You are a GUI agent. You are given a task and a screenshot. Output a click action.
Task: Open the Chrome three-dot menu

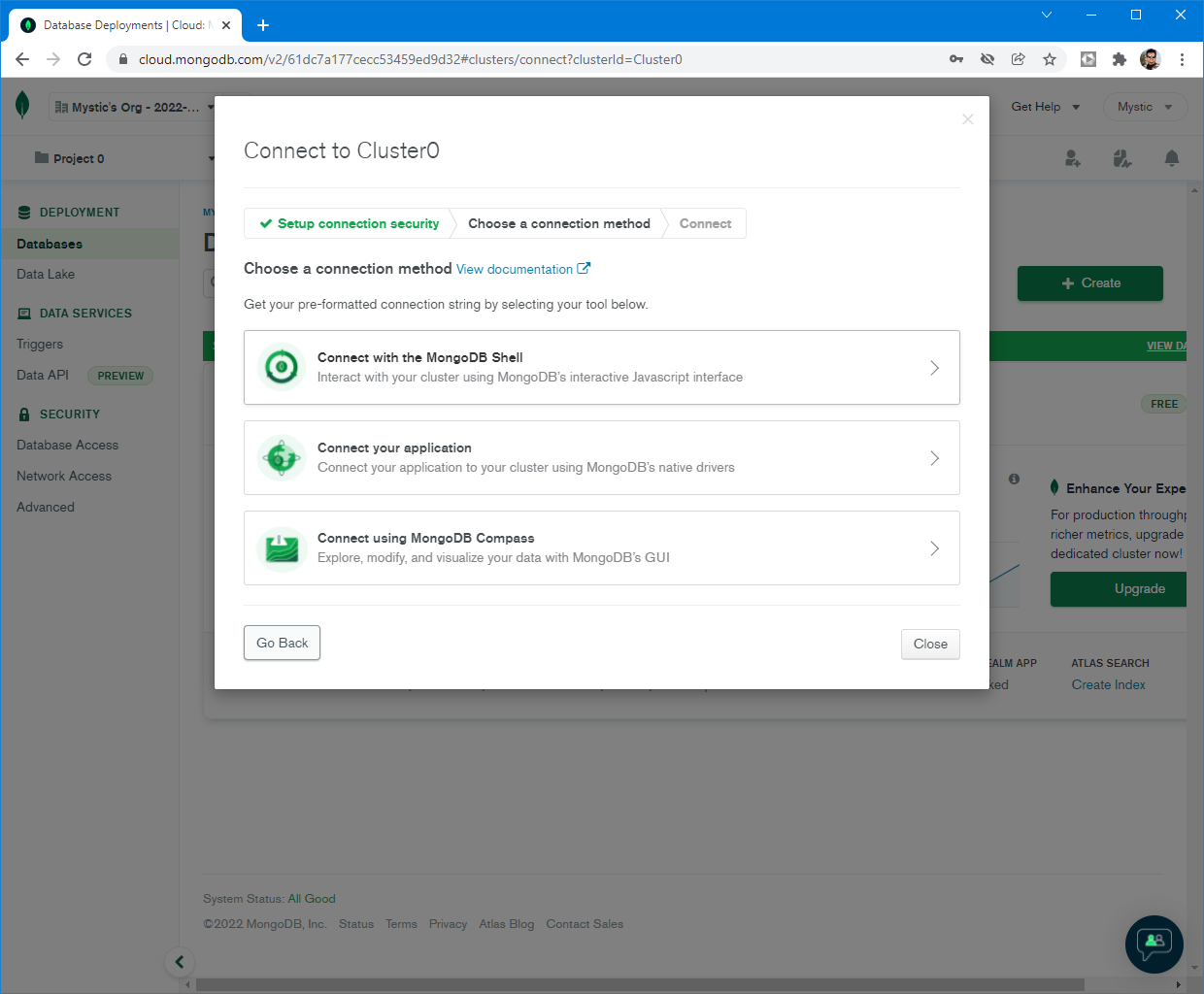1182,59
